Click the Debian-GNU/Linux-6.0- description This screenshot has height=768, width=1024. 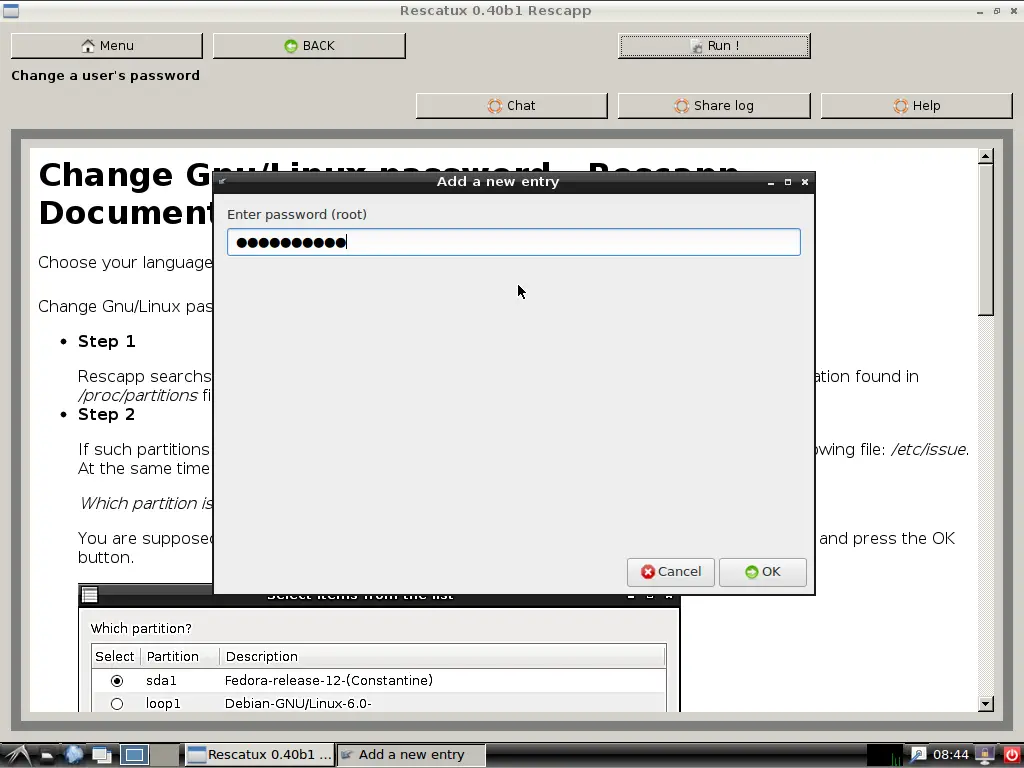(298, 703)
